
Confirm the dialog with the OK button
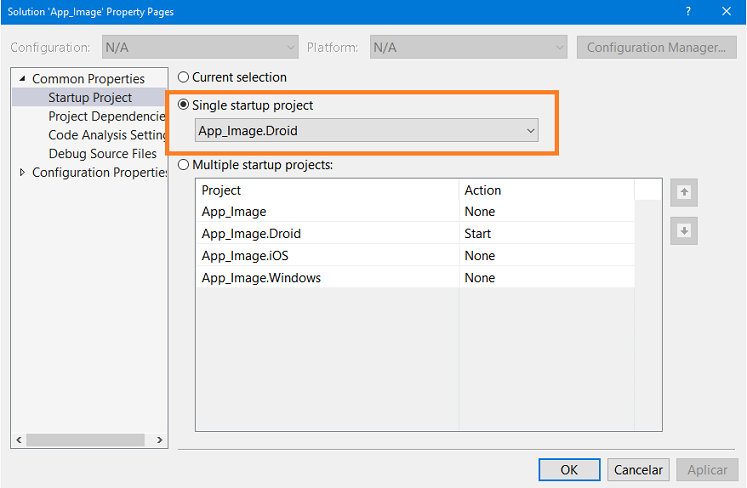click(569, 470)
